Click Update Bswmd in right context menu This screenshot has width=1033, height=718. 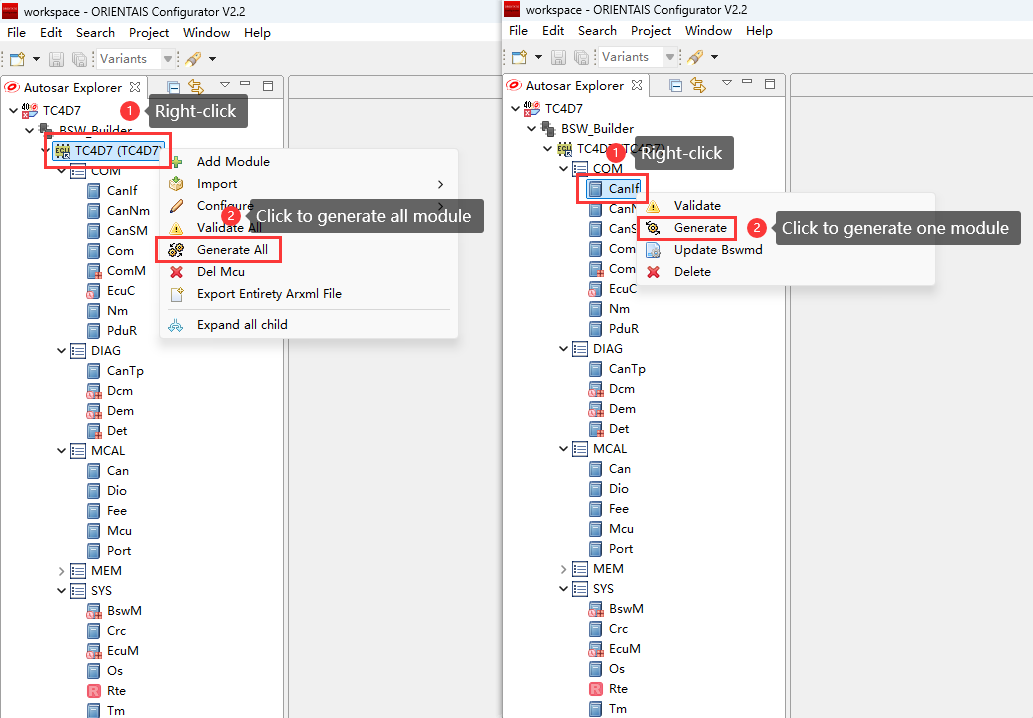[717, 250]
